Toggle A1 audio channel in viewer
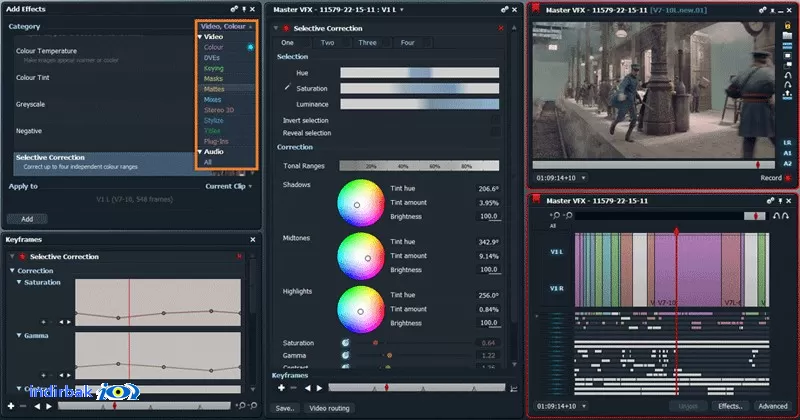The width and height of the screenshot is (800, 420). pyautogui.click(x=788, y=153)
